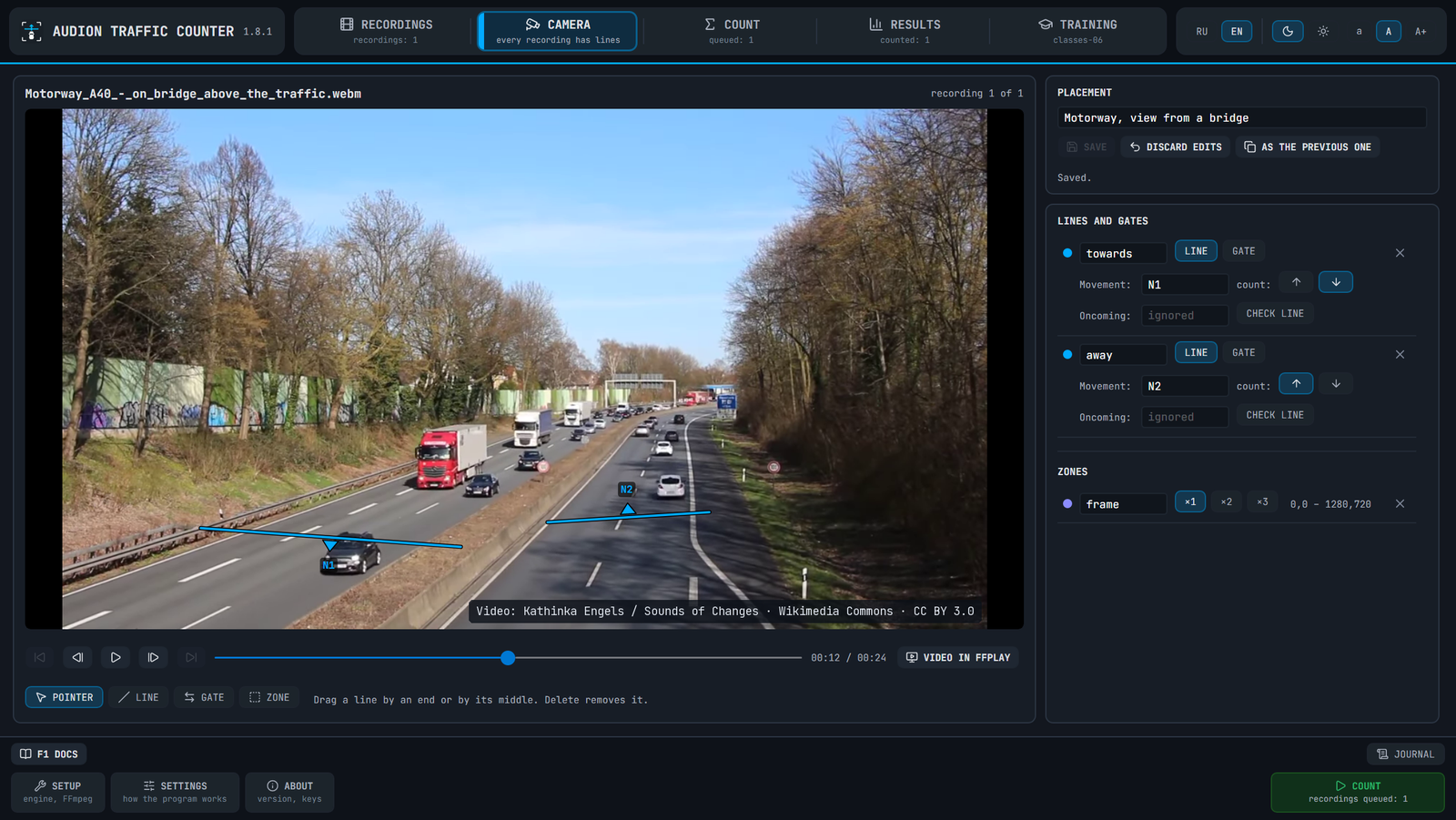The width and height of the screenshot is (1456, 820).
Task: Click the placement description field
Action: coord(1241,117)
